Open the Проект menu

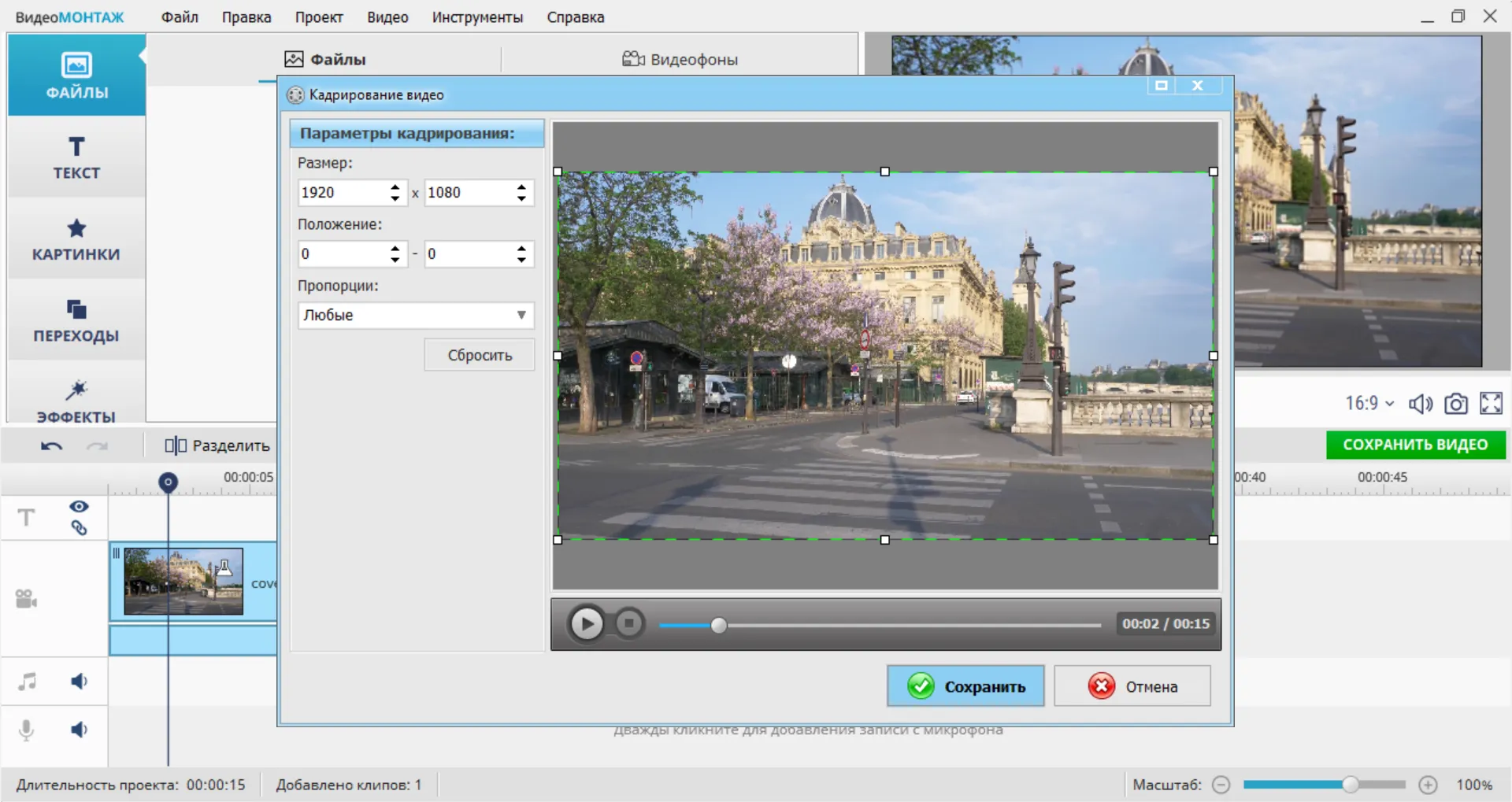[319, 17]
